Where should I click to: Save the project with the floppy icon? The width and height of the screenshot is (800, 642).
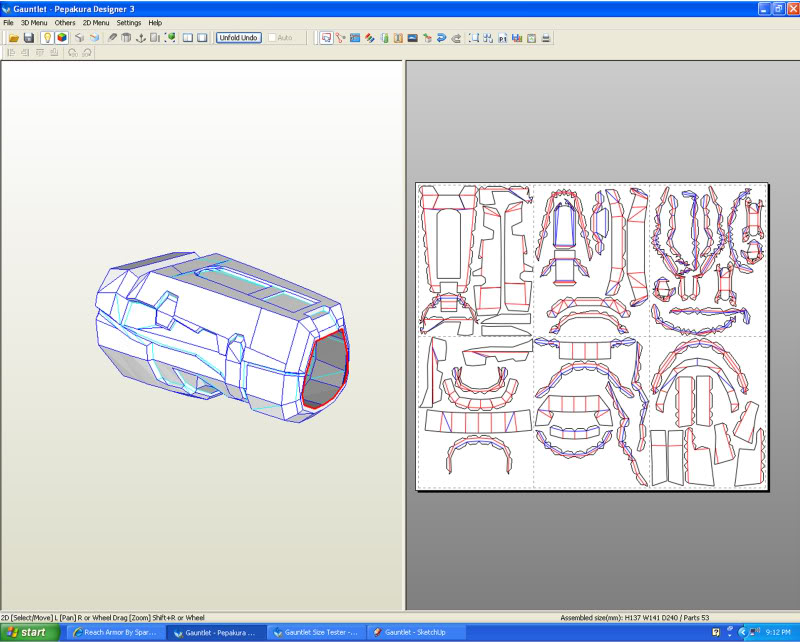point(29,38)
